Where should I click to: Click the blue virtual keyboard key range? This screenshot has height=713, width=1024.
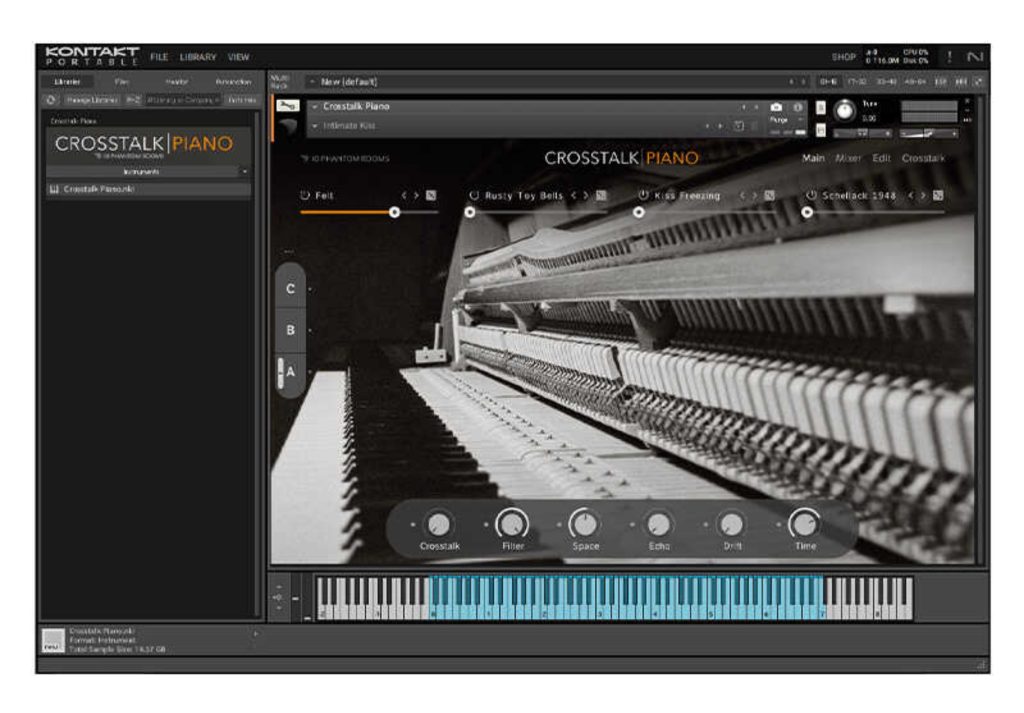(x=627, y=597)
